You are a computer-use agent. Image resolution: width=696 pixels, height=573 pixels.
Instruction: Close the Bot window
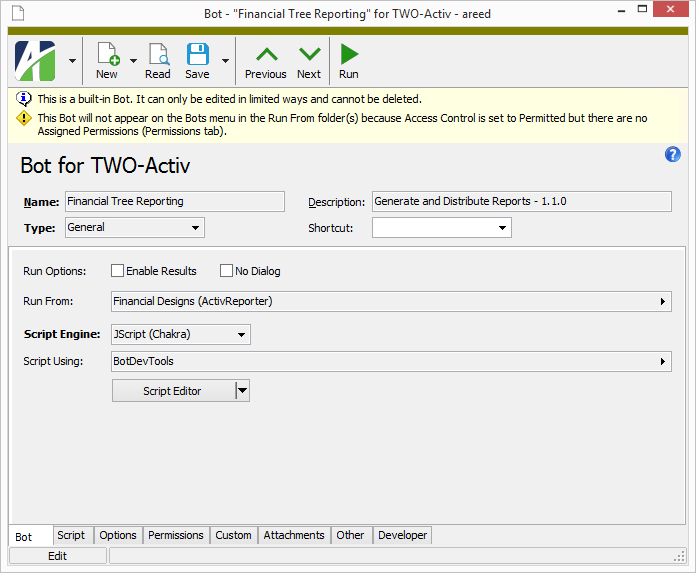pyautogui.click(x=670, y=9)
